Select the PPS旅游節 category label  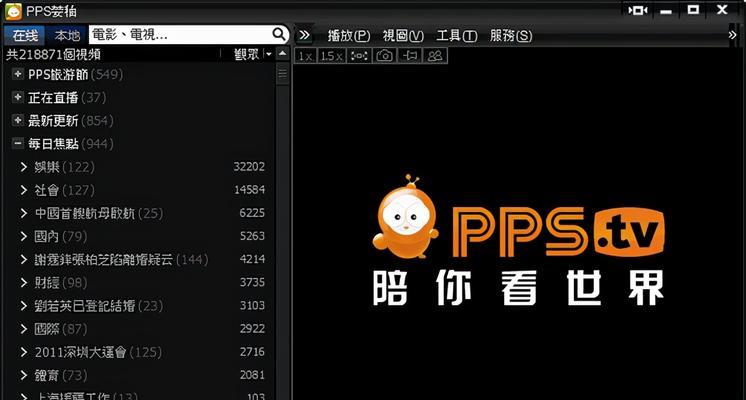pos(58,74)
